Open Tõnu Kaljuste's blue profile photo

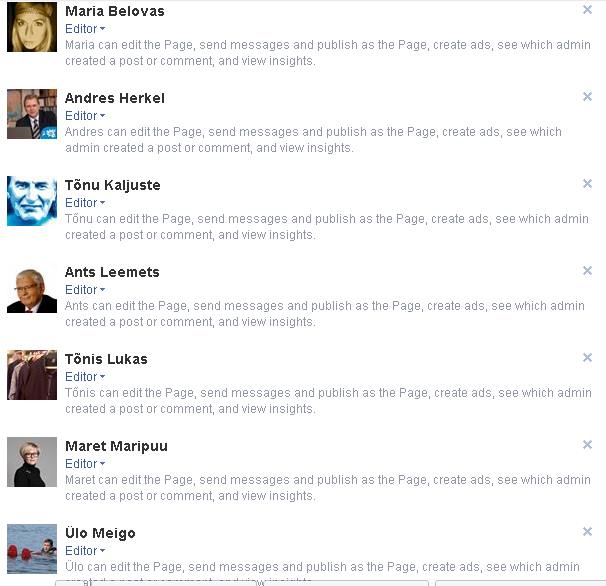[32, 201]
